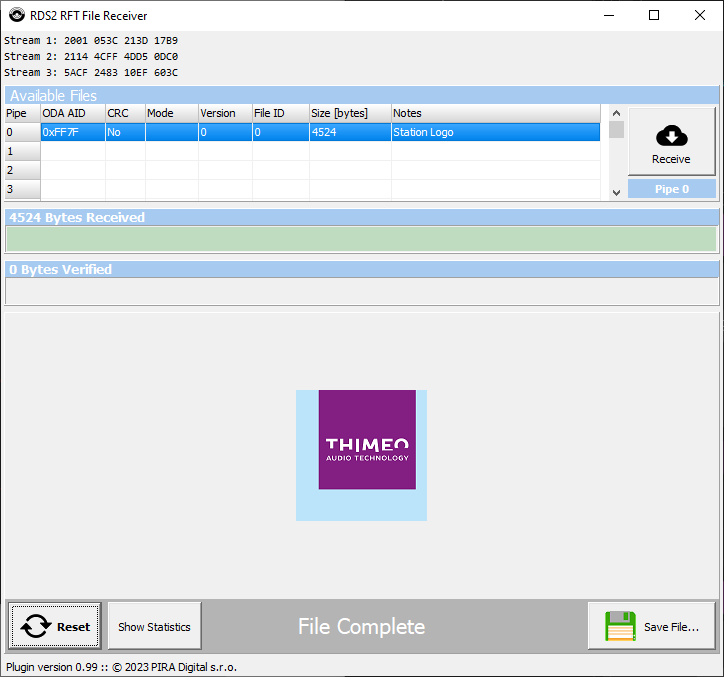Click the Reset button with arrows icon
This screenshot has height=677, width=724.
(x=54, y=626)
